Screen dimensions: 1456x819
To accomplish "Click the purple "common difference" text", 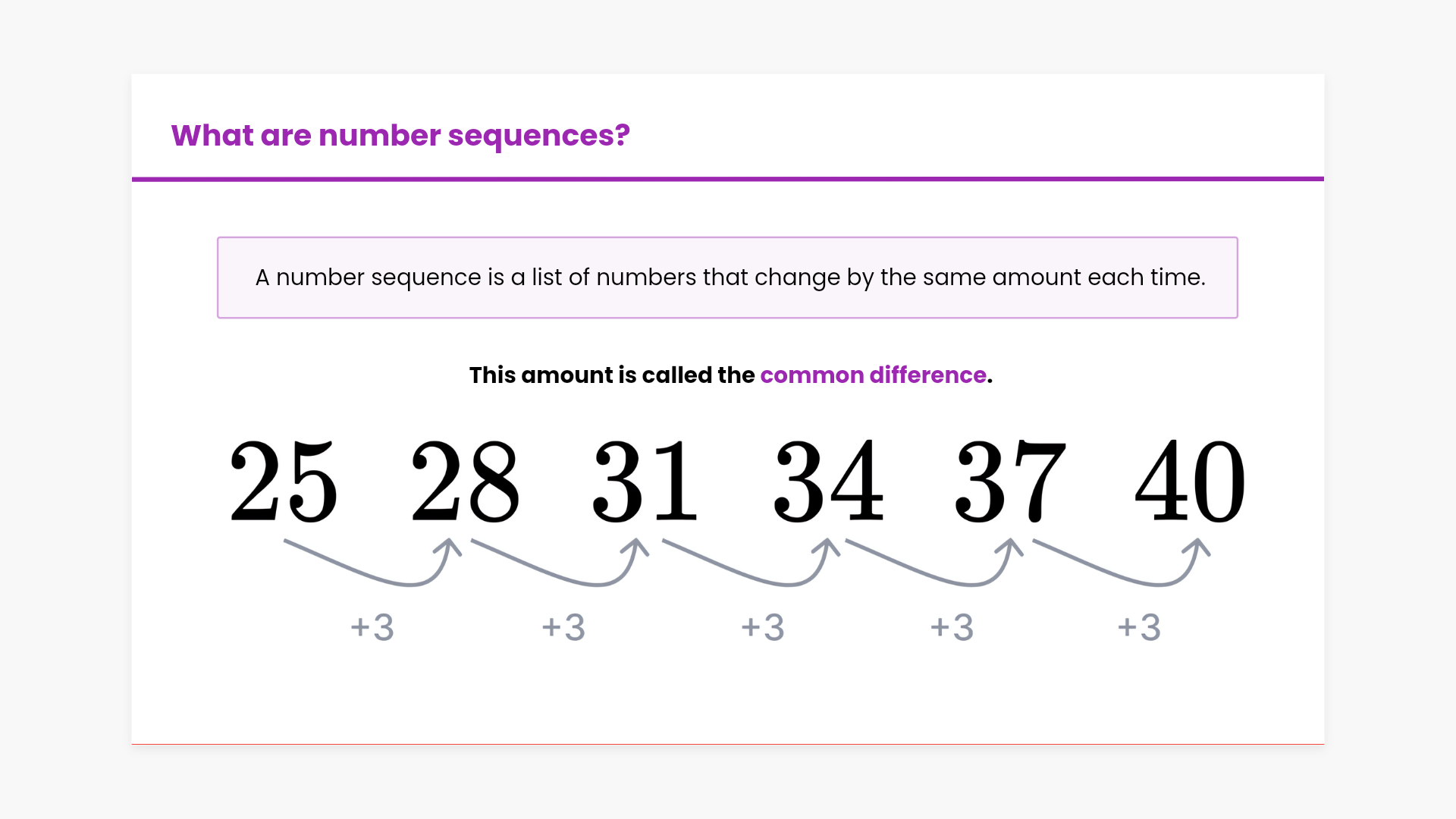I will (x=873, y=375).
